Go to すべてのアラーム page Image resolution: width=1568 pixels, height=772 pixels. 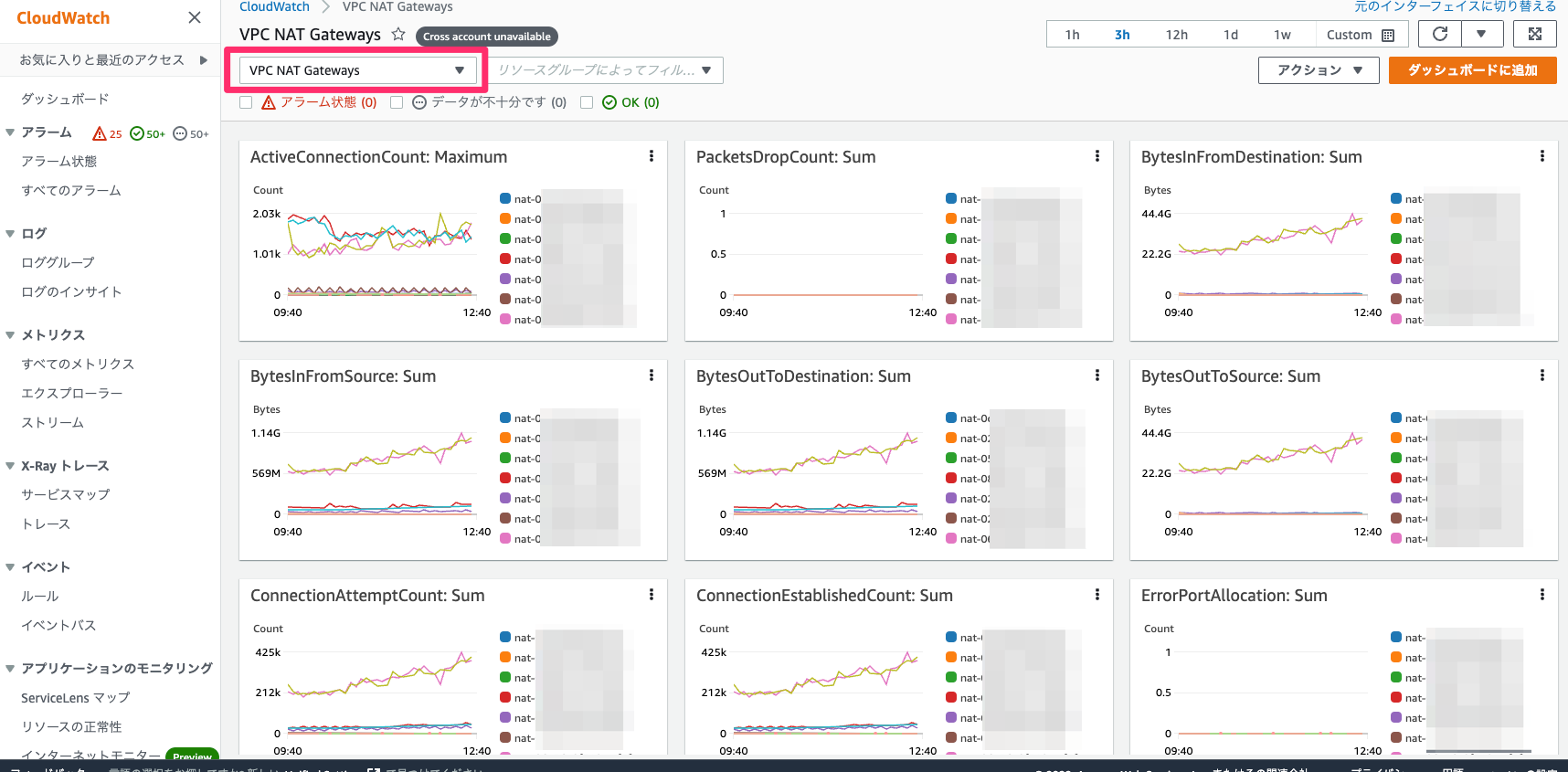(71, 190)
